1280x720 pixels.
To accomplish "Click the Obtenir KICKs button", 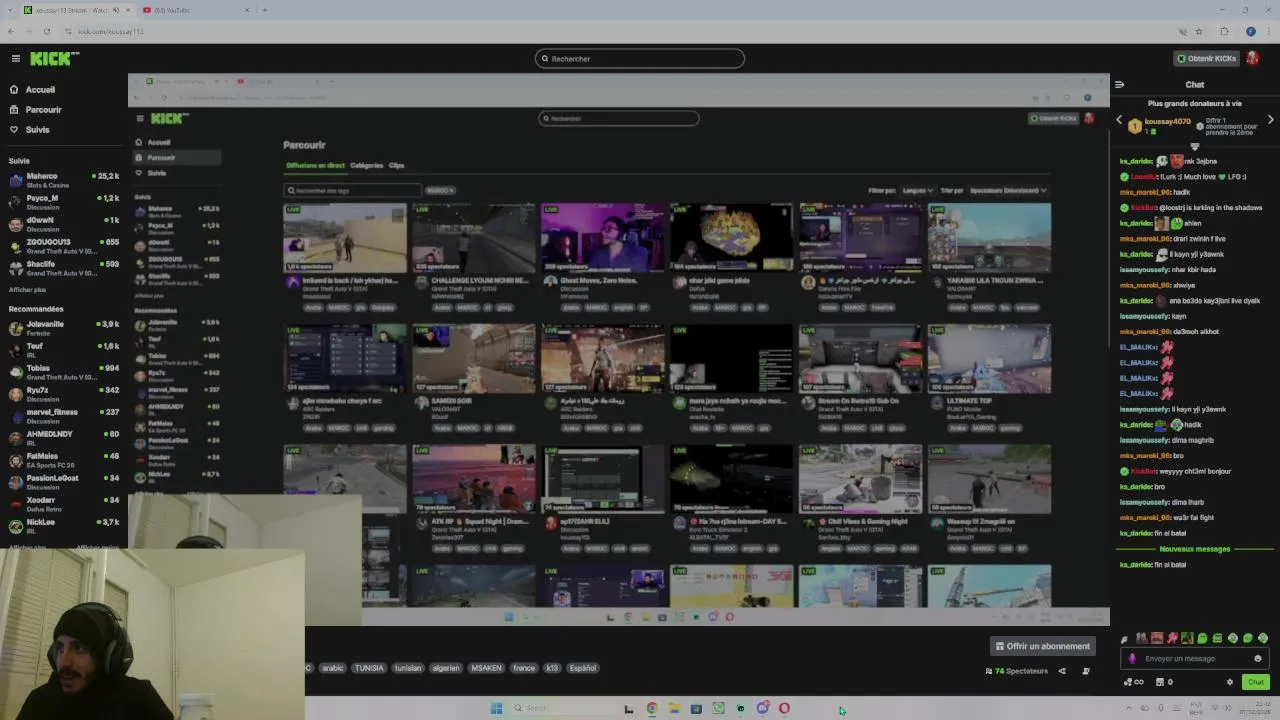I will tap(1206, 59).
